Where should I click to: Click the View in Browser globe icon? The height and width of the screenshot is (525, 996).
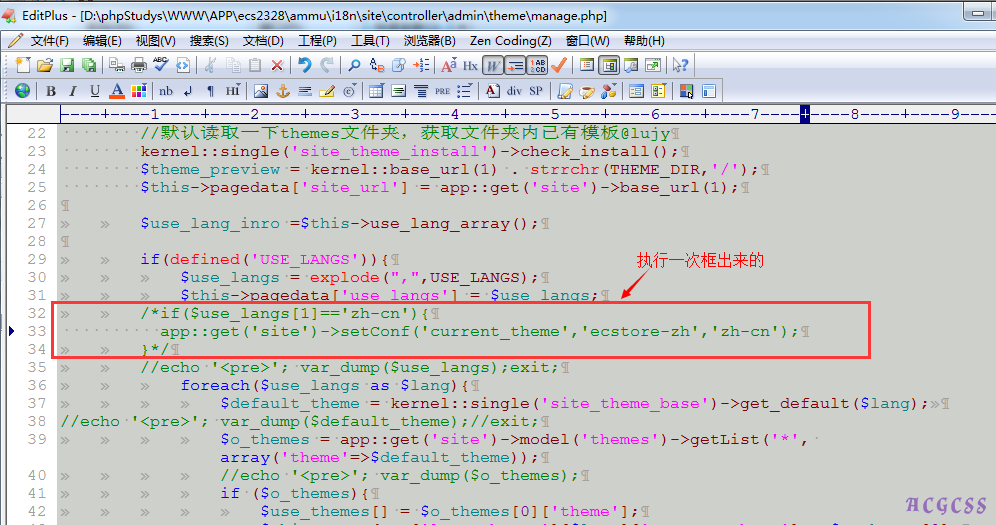22,91
